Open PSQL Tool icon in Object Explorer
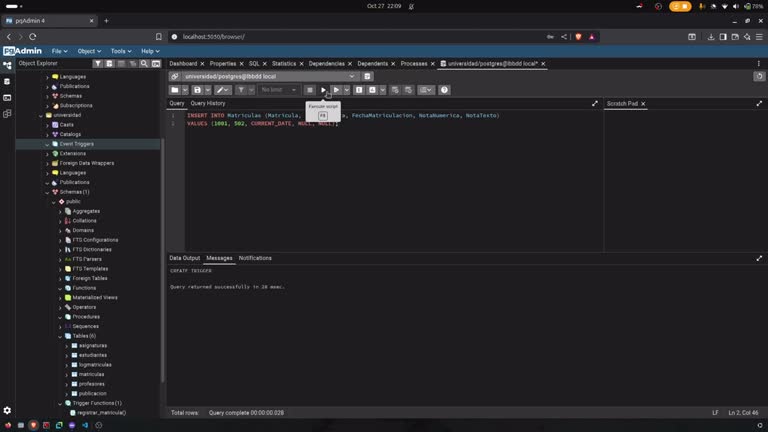This screenshot has height=432, width=768. pos(156,64)
